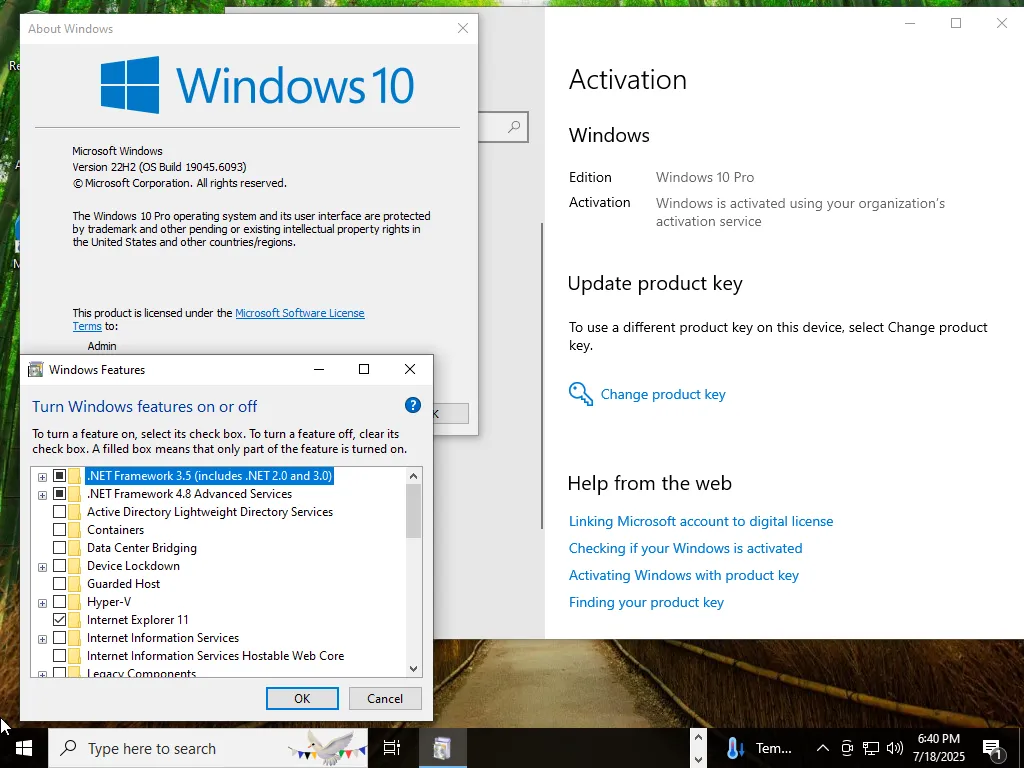Open the Windows Features help question icon

point(413,405)
